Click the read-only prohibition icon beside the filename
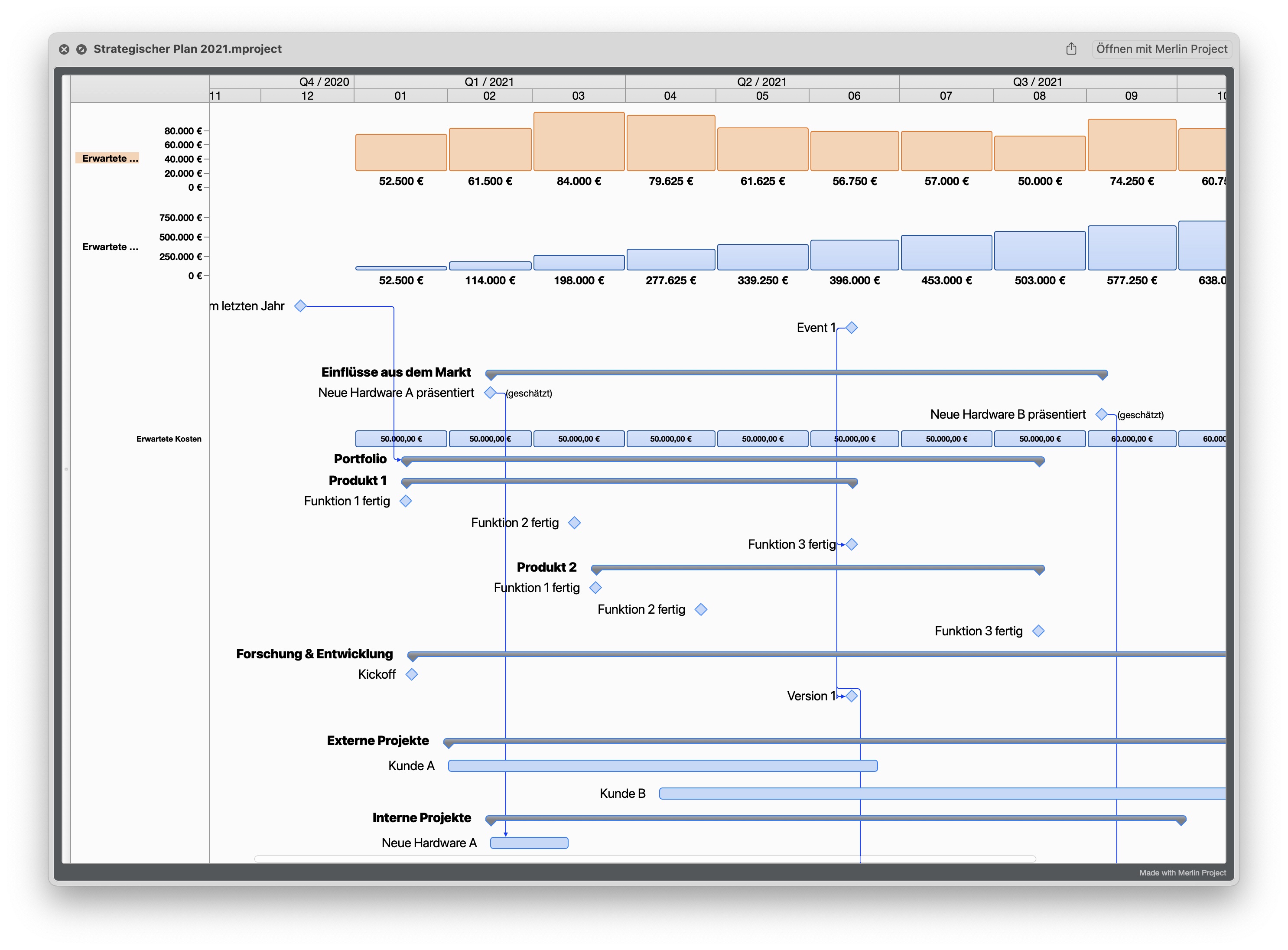1288x950 pixels. [x=82, y=49]
